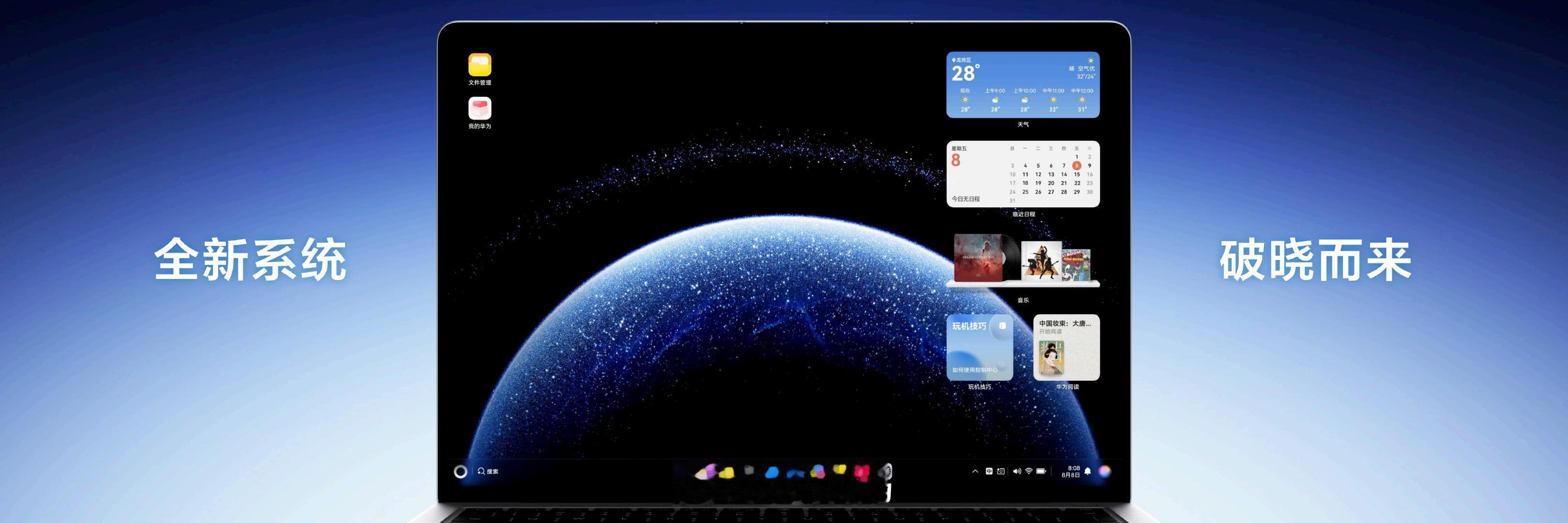Select day 22 in calendar grid
Image resolution: width=1568 pixels, height=523 pixels.
[1077, 183]
